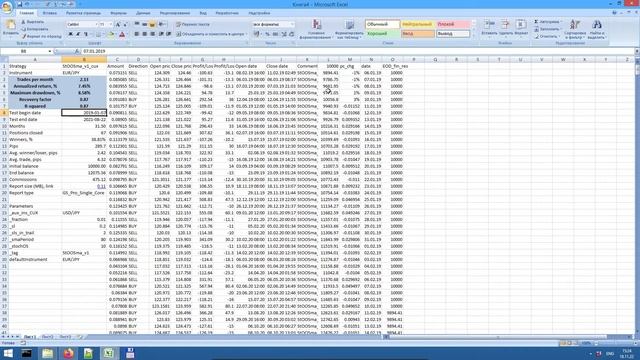Align text to middle of cell
The height and width of the screenshot is (360, 640).
coord(144,24)
